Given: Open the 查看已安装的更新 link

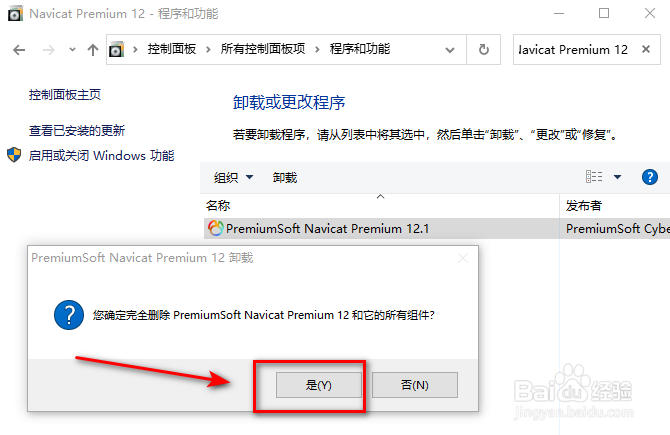Looking at the screenshot, I should coord(77,130).
